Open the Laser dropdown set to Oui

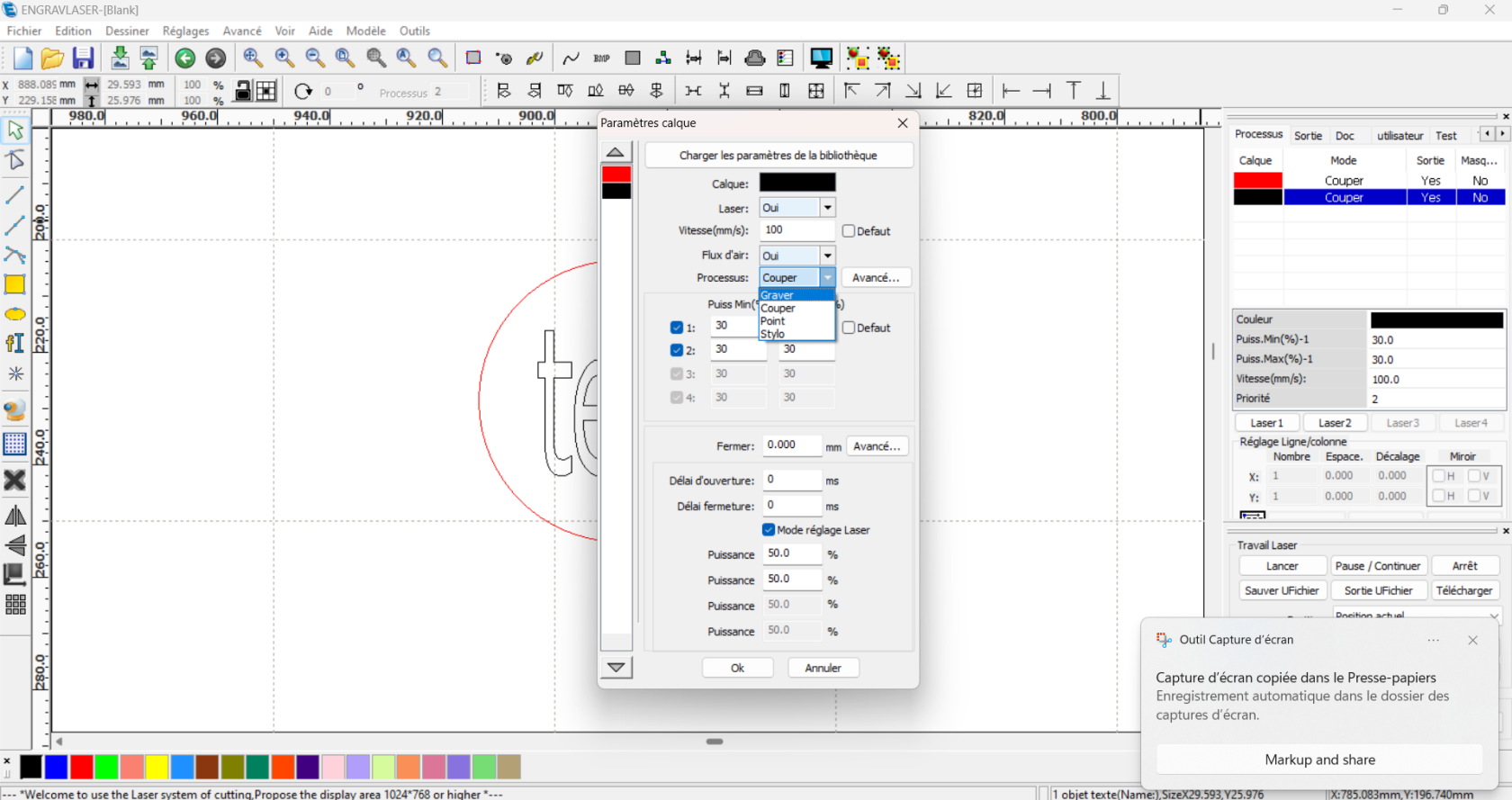click(797, 208)
